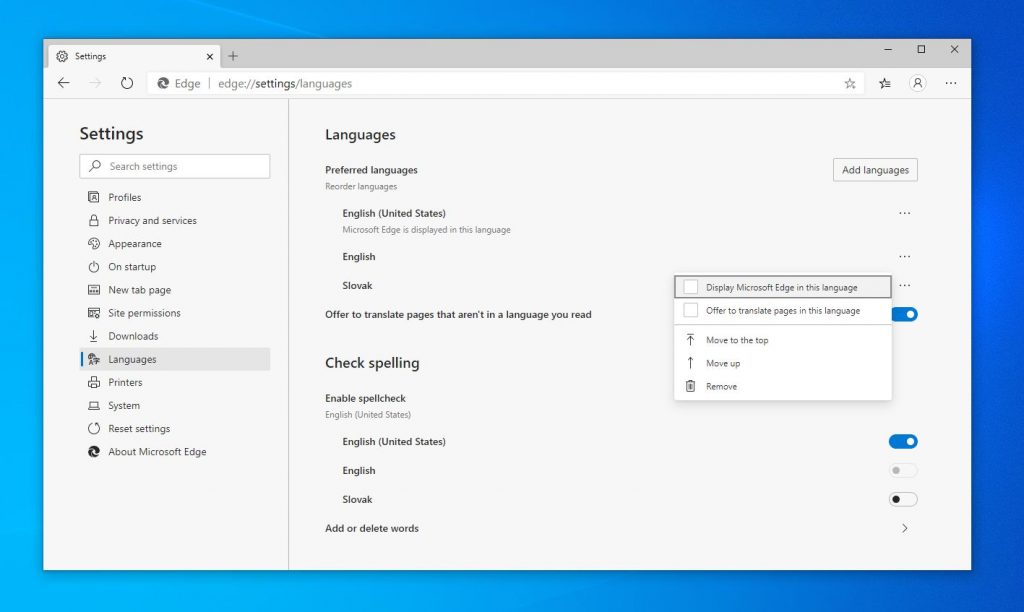
Task: Open more actions for Slovak language
Action: click(904, 285)
